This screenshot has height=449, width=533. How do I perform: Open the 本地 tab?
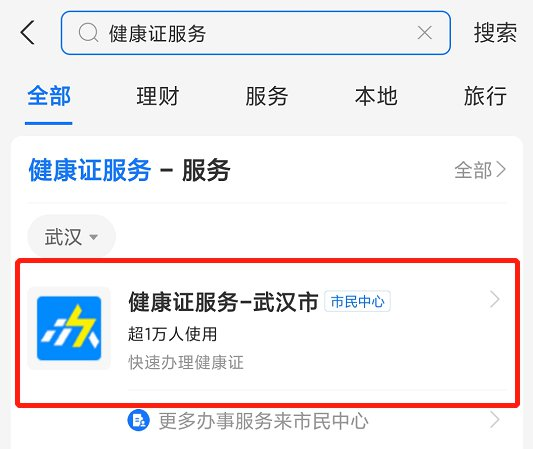[376, 96]
